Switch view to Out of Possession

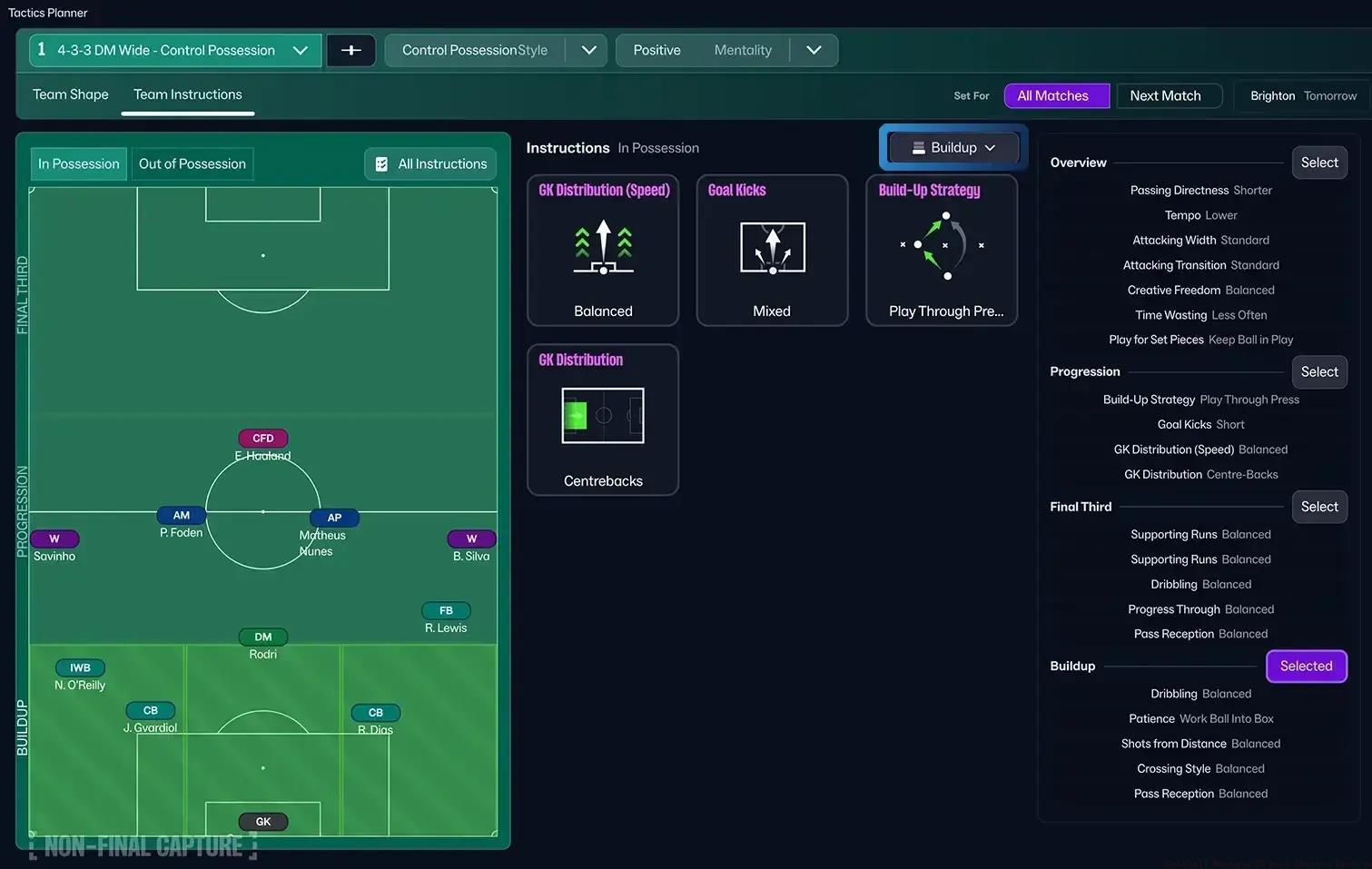pyautogui.click(x=192, y=164)
